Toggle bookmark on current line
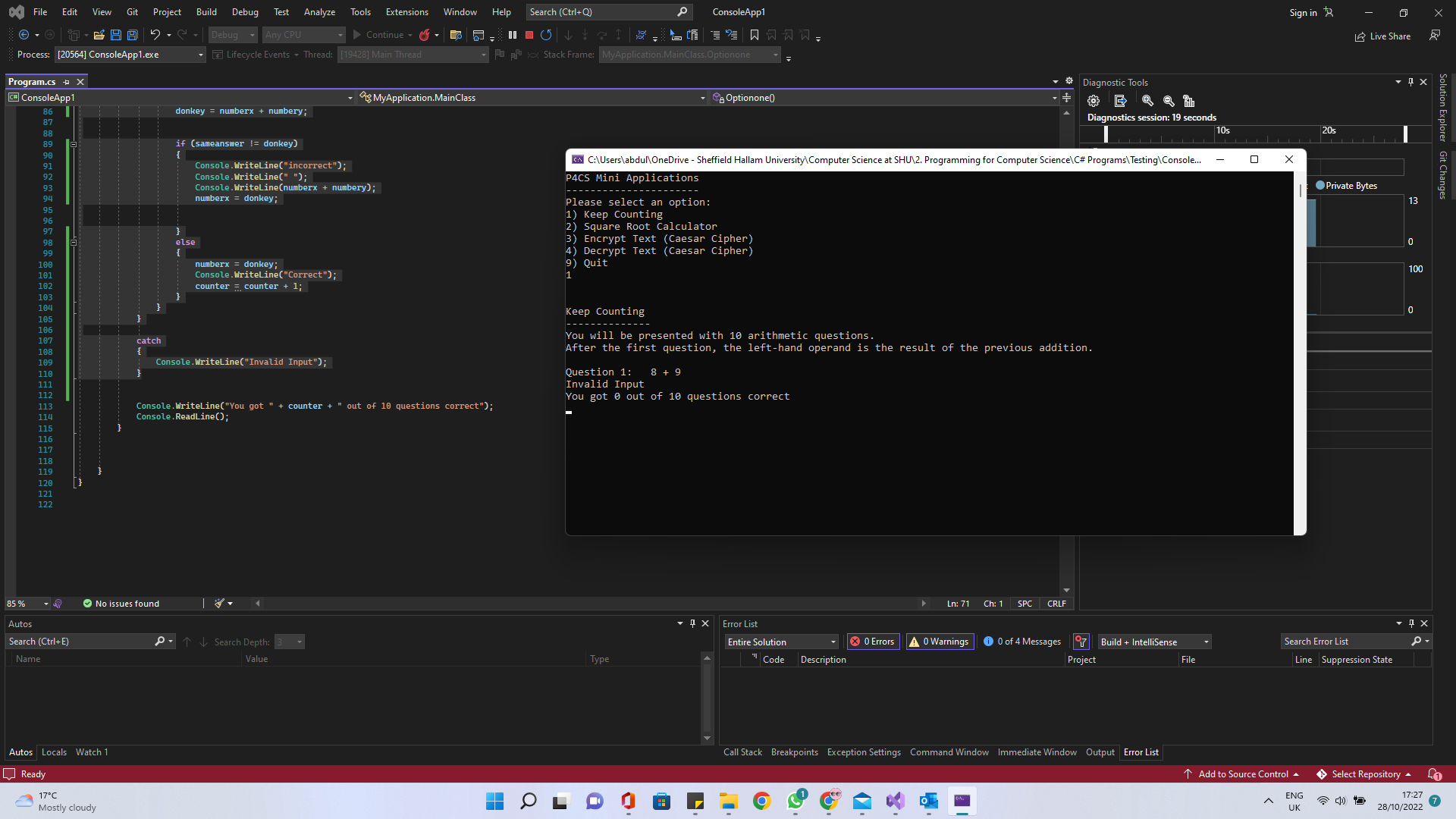Screen dimensions: 1456x819 [x=754, y=35]
